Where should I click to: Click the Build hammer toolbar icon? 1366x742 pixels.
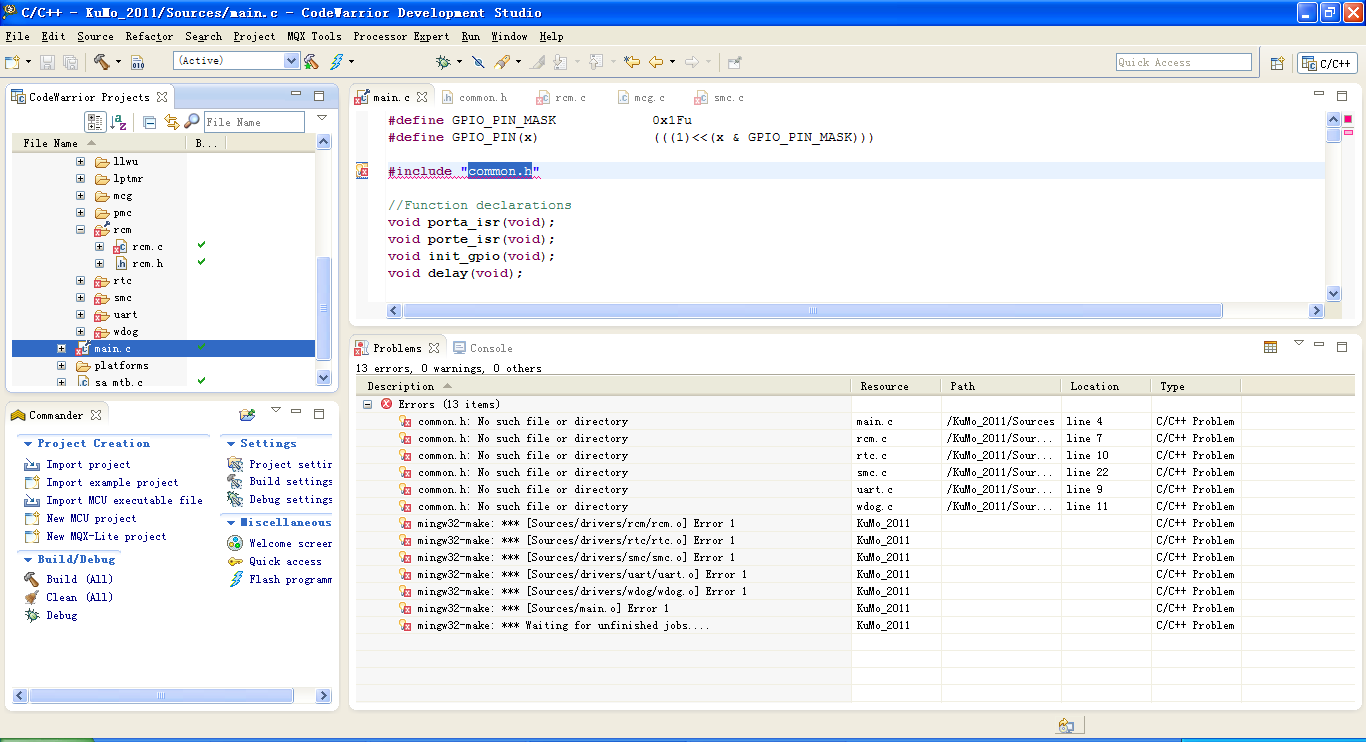101,62
